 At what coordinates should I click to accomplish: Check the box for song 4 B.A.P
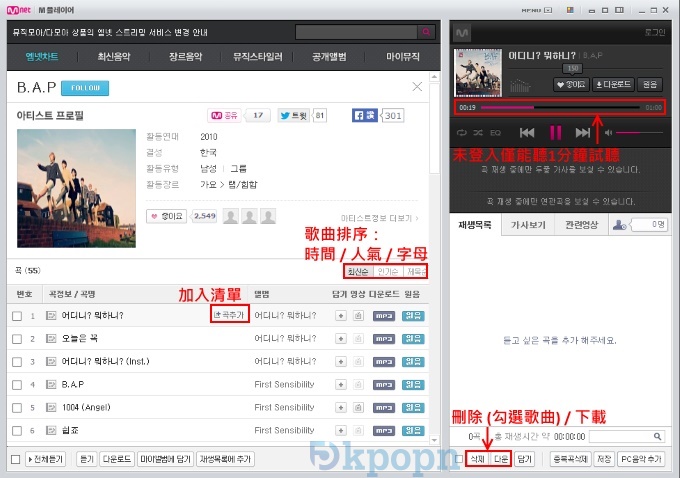17,385
